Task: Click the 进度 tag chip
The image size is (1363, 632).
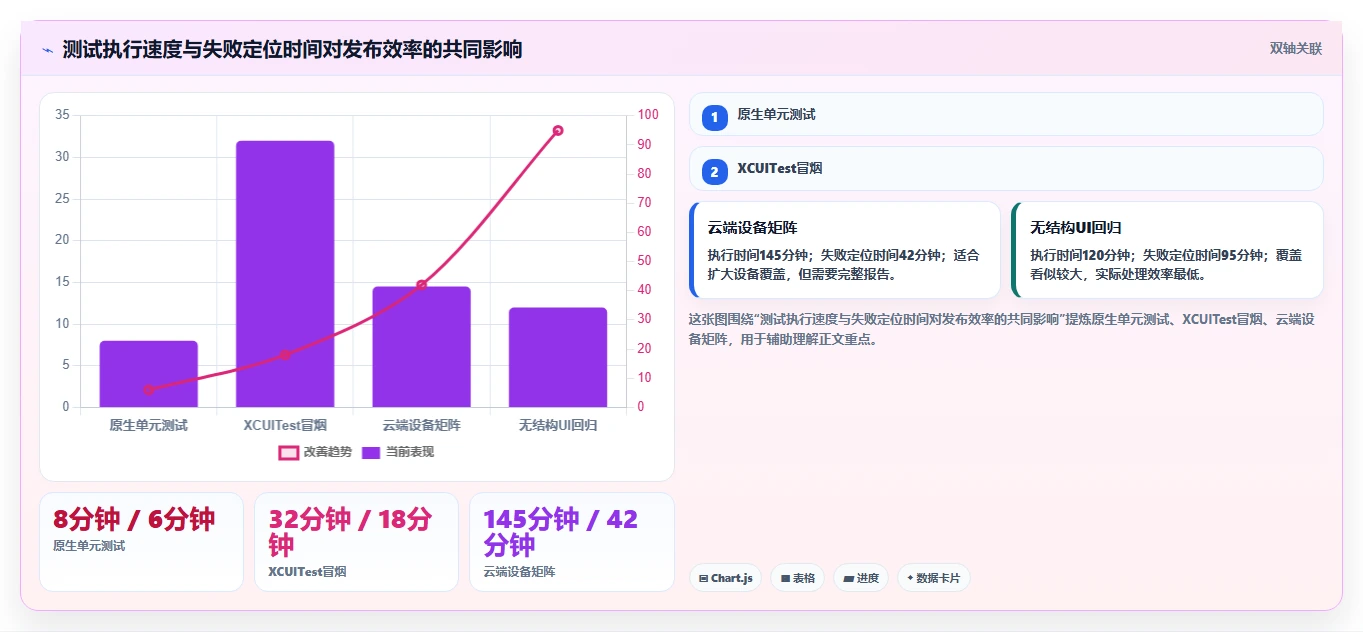Action: [x=861, y=578]
